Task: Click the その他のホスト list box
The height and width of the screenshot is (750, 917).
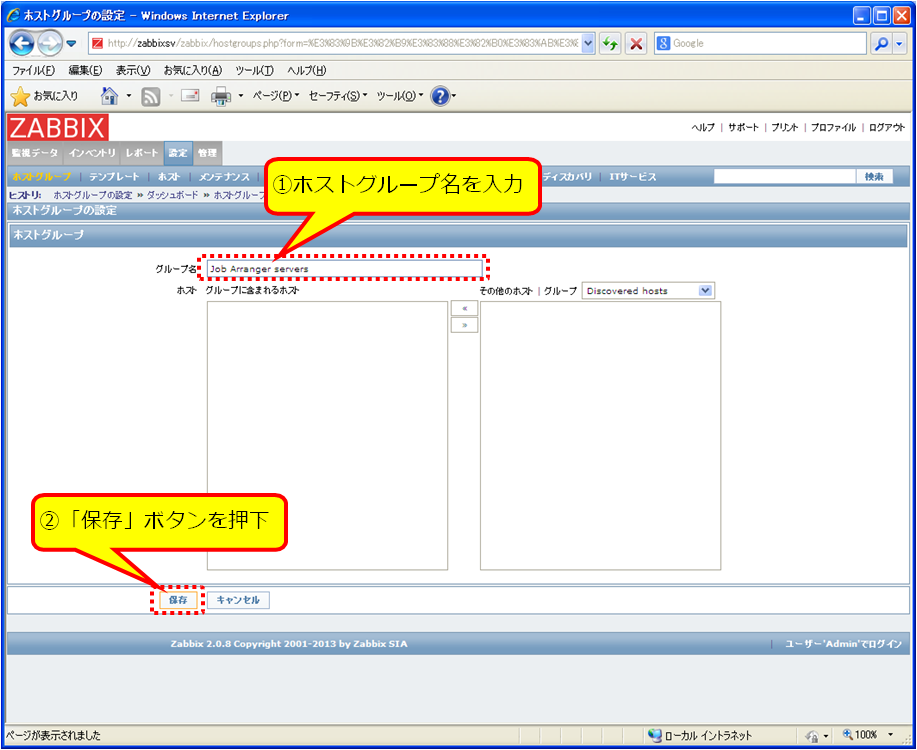Action: tap(601, 436)
